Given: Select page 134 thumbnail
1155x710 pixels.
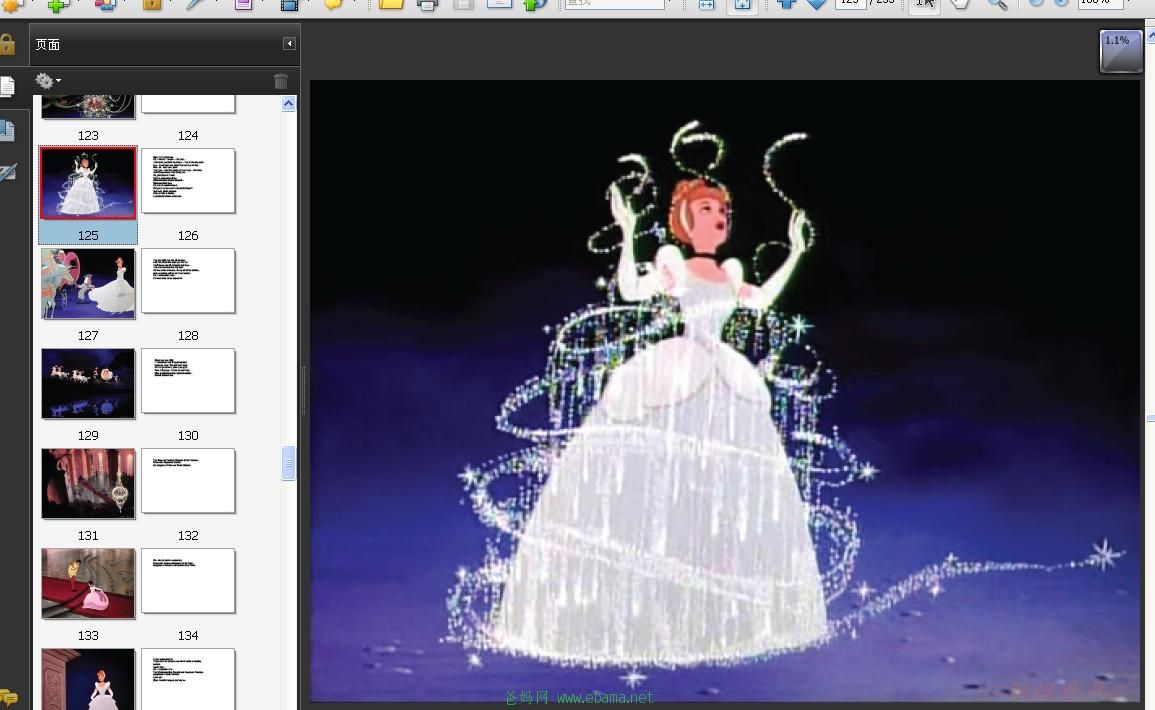Looking at the screenshot, I should click(188, 581).
